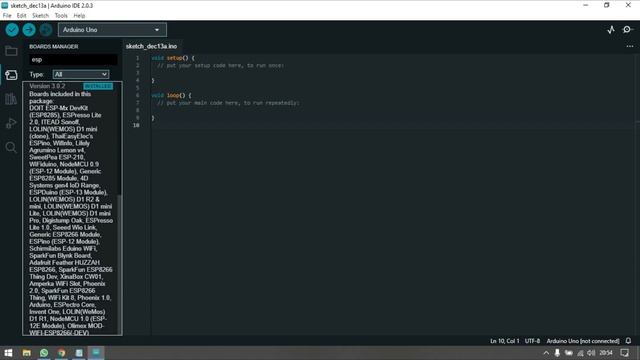Expand the Arduino Uno board selector dropdown
Image resolution: width=640 pixels, height=360 pixels.
[112, 30]
